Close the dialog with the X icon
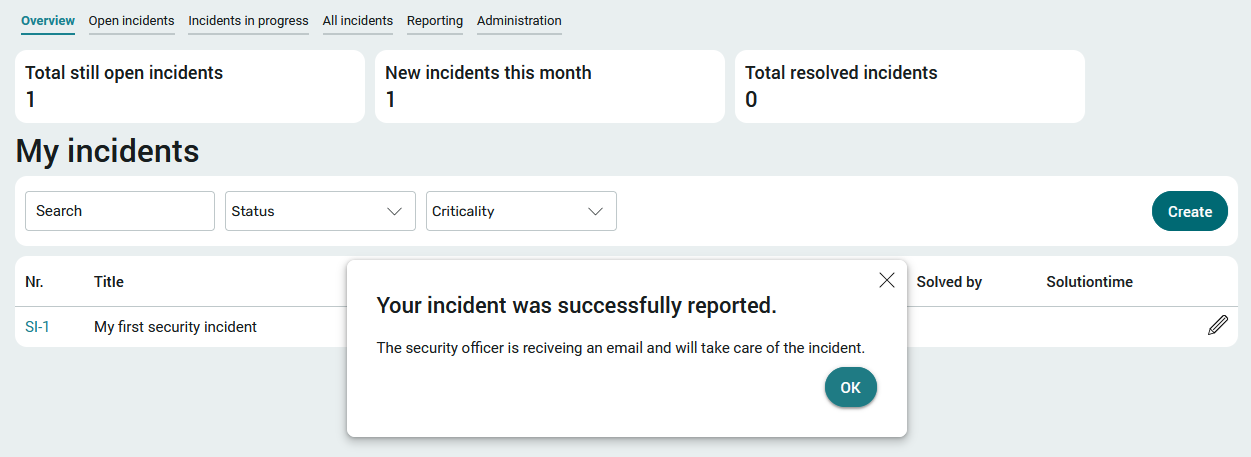The height and width of the screenshot is (457, 1251). (x=886, y=280)
